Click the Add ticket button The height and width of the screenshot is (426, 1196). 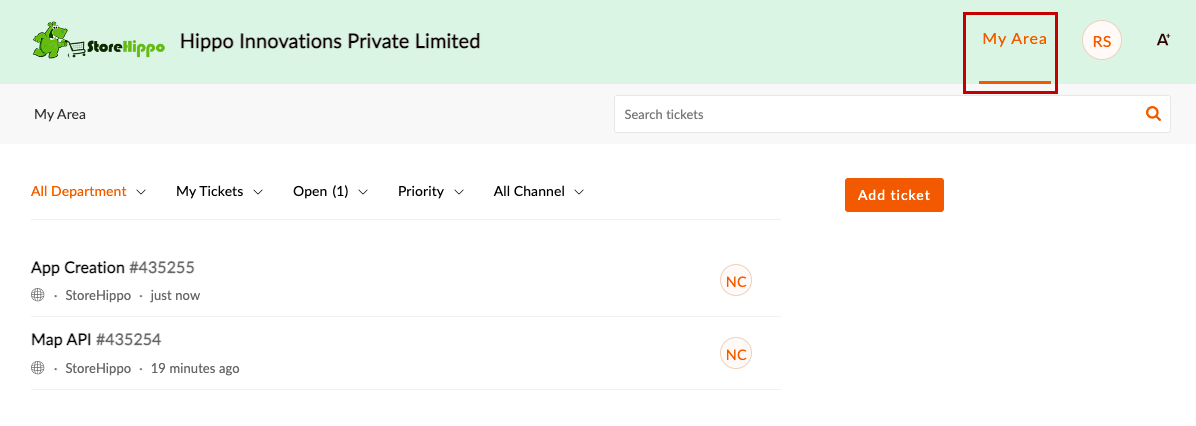pos(894,195)
